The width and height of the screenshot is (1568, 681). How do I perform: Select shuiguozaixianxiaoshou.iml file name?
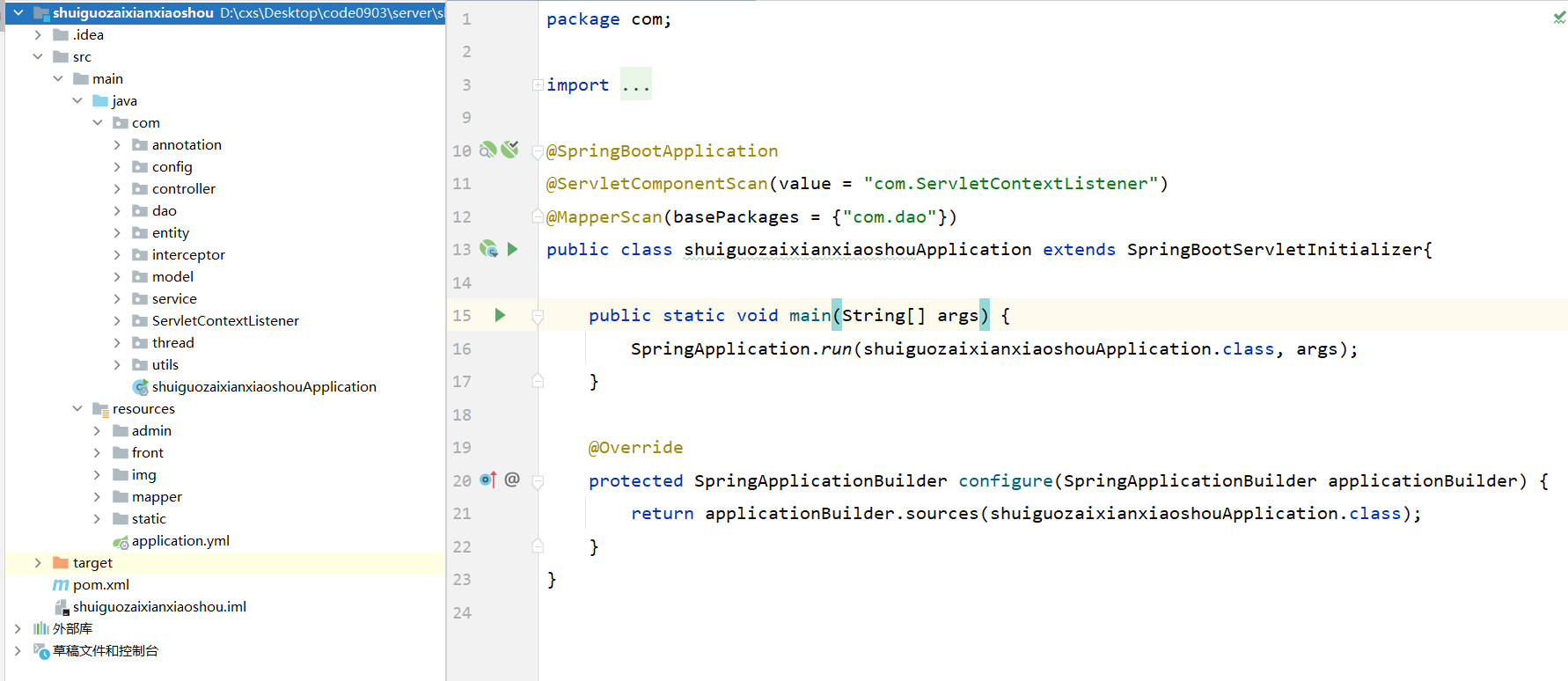[x=159, y=606]
